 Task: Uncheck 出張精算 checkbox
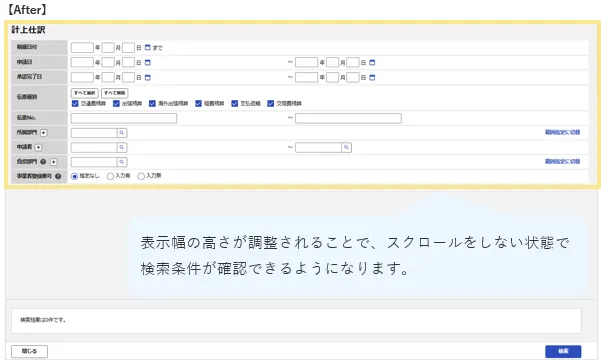point(117,103)
